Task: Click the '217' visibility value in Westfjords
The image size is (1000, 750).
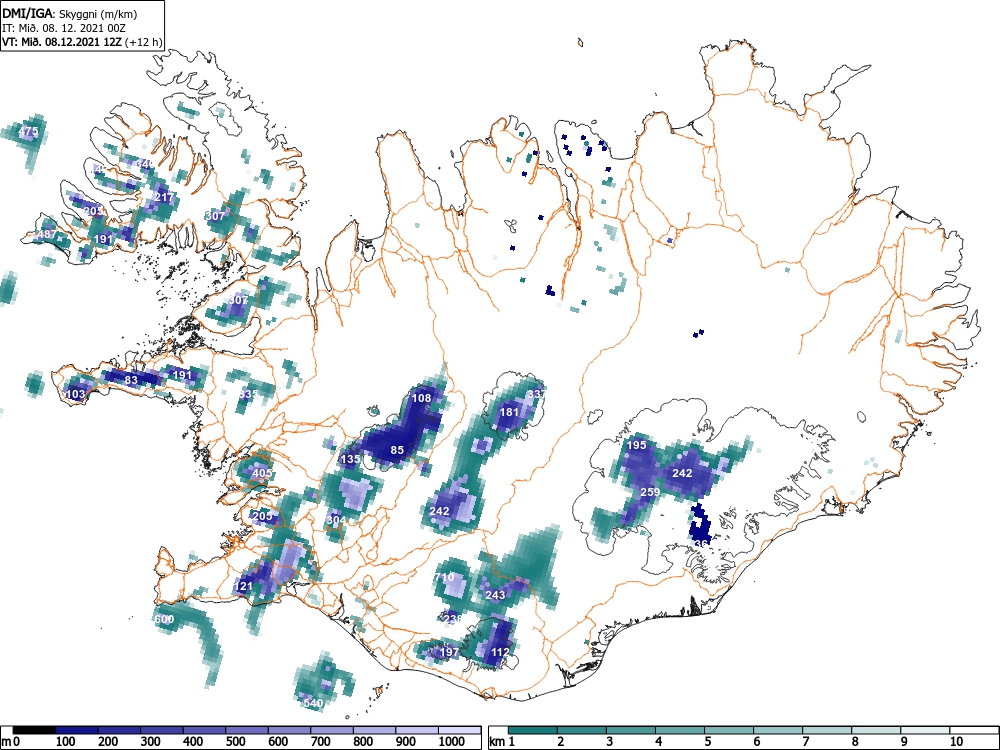Action: click(x=165, y=197)
